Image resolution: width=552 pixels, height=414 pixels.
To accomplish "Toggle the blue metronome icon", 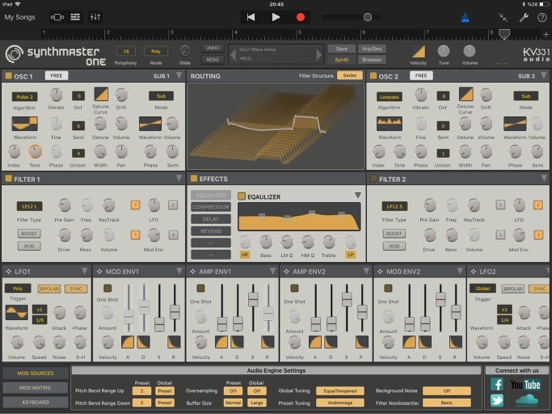I will coord(465,17).
